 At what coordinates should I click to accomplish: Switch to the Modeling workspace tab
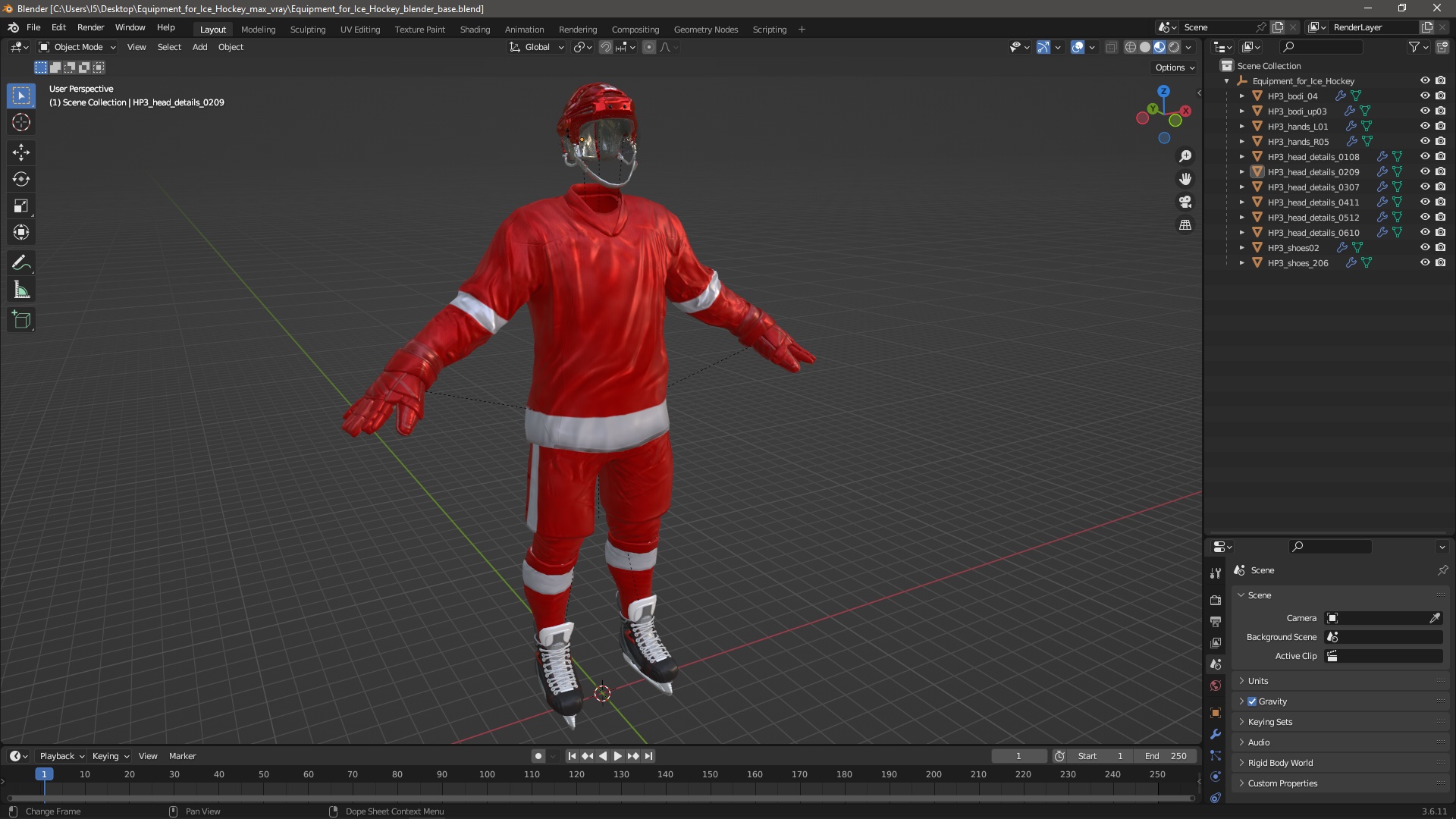(x=258, y=30)
